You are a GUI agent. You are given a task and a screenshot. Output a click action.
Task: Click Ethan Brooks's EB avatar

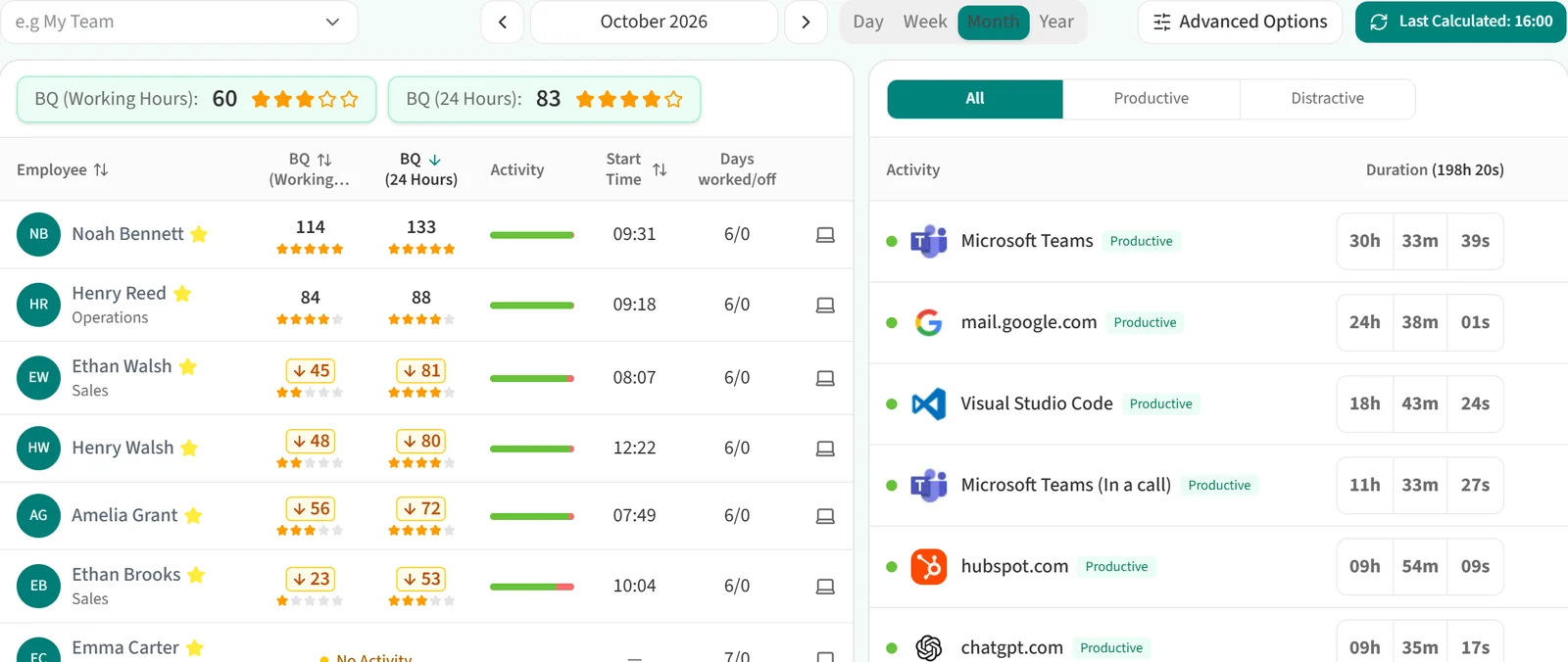[x=38, y=586]
